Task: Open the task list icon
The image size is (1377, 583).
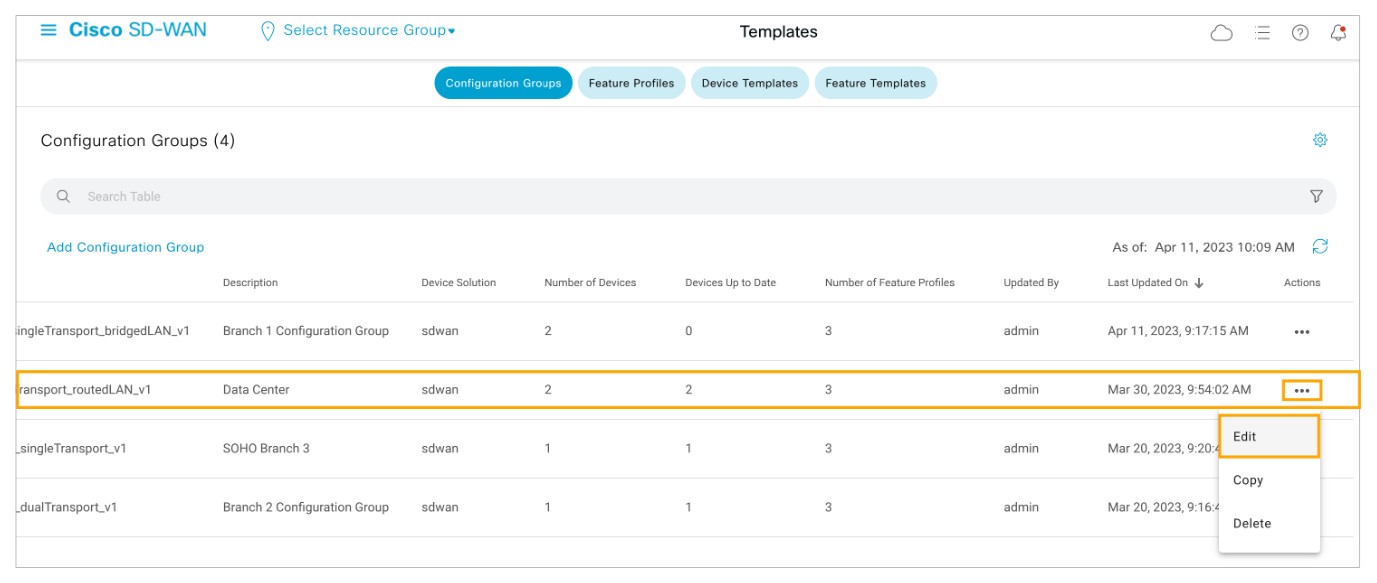Action: [x=1262, y=33]
